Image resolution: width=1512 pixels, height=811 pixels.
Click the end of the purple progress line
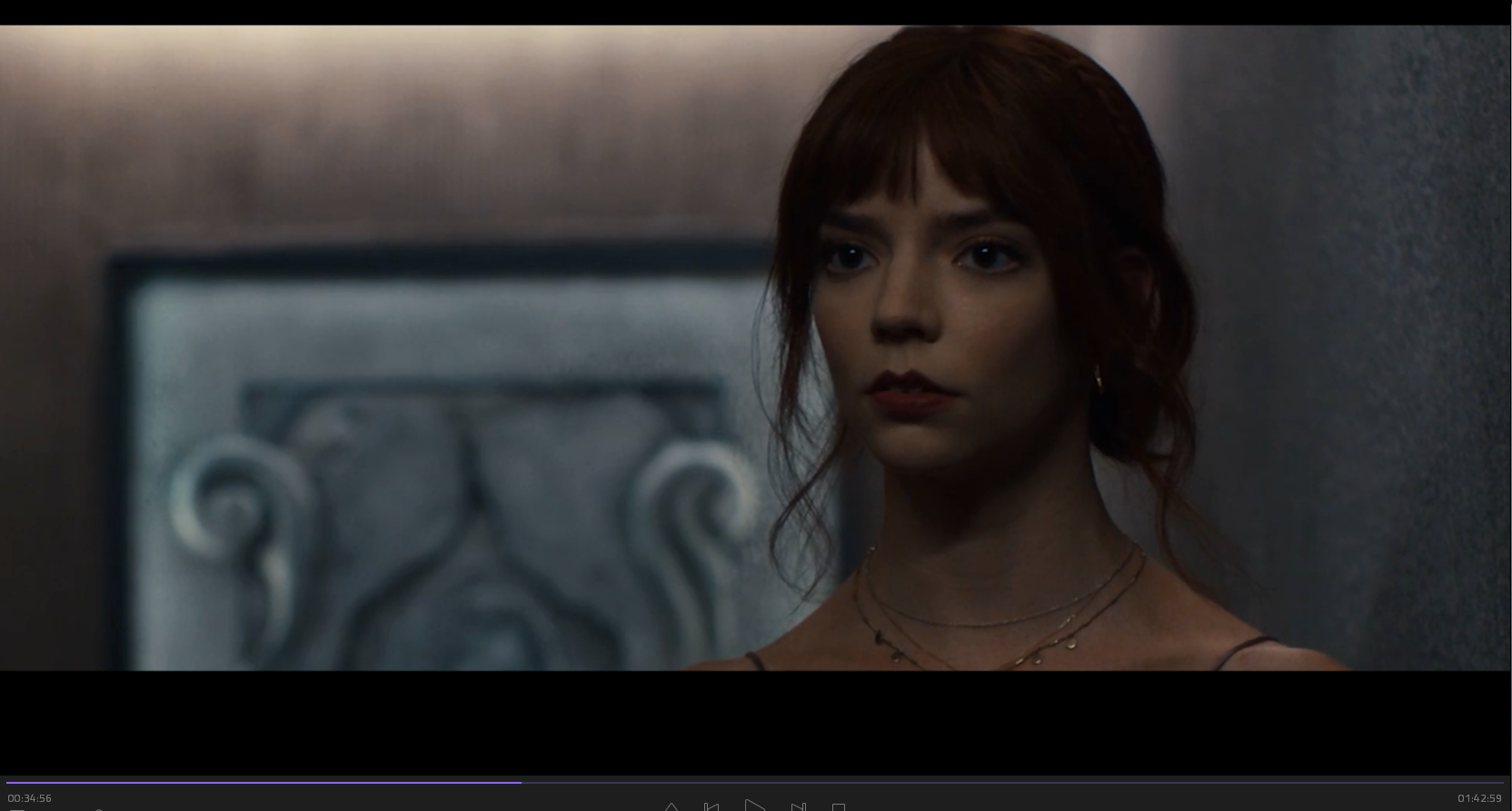coord(521,782)
